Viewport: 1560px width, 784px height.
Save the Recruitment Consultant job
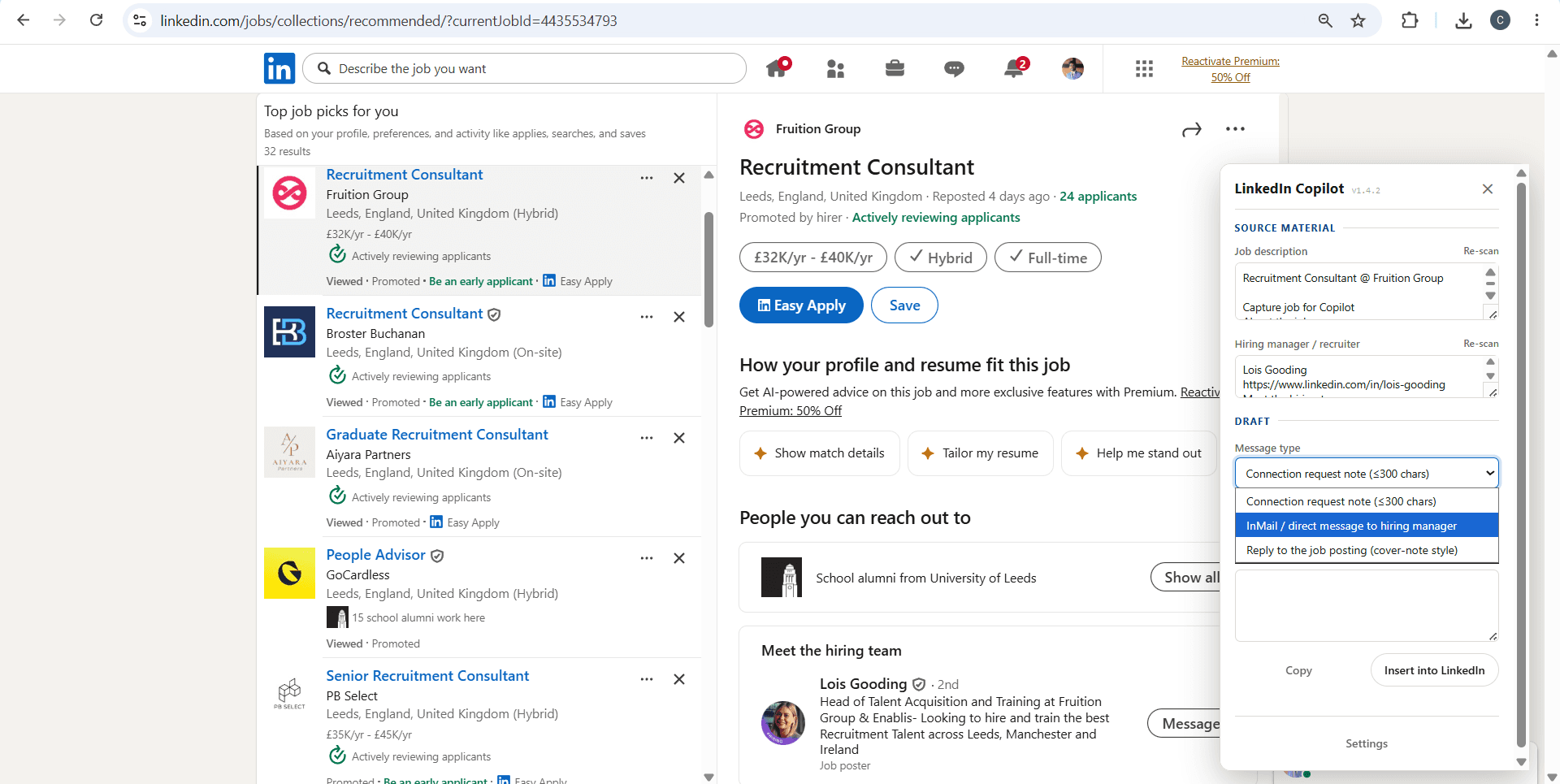(x=904, y=305)
